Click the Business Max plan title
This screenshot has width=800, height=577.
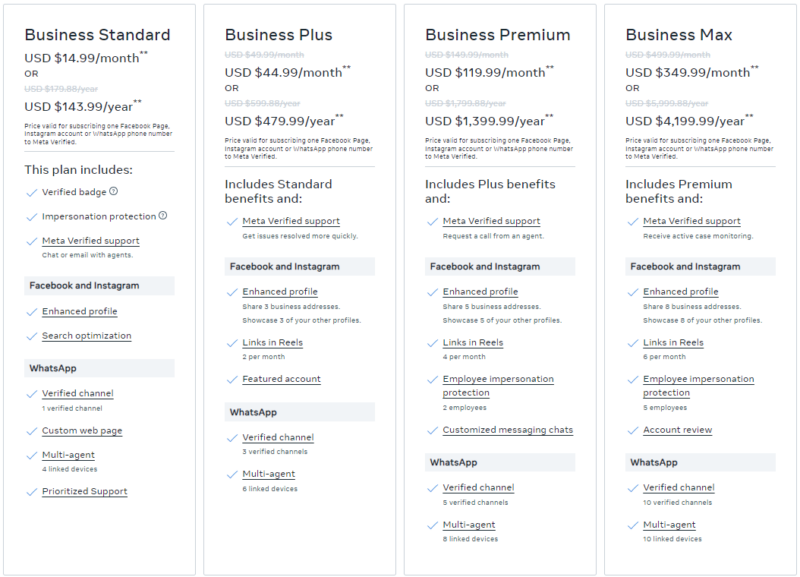pyautogui.click(x=679, y=35)
